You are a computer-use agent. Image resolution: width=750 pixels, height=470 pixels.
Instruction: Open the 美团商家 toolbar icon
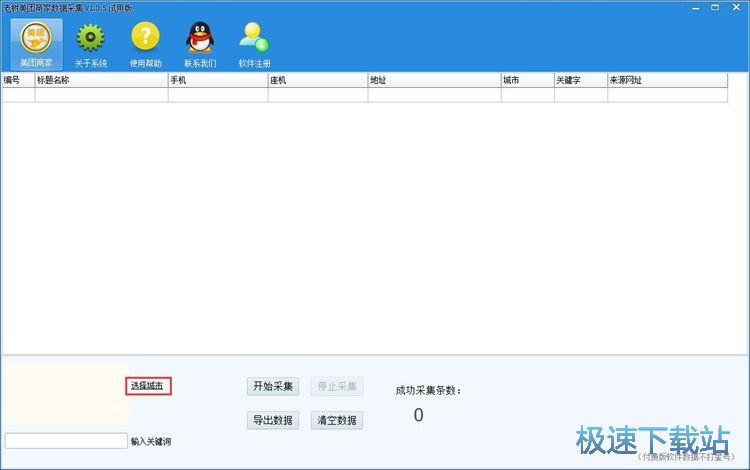[36, 44]
